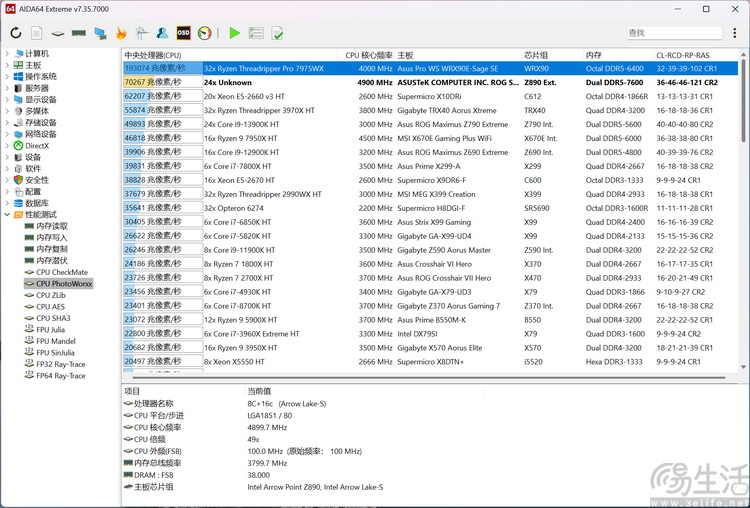This screenshot has height=508, width=750.
Task: Expand the 主板 tree node
Action: (7, 65)
